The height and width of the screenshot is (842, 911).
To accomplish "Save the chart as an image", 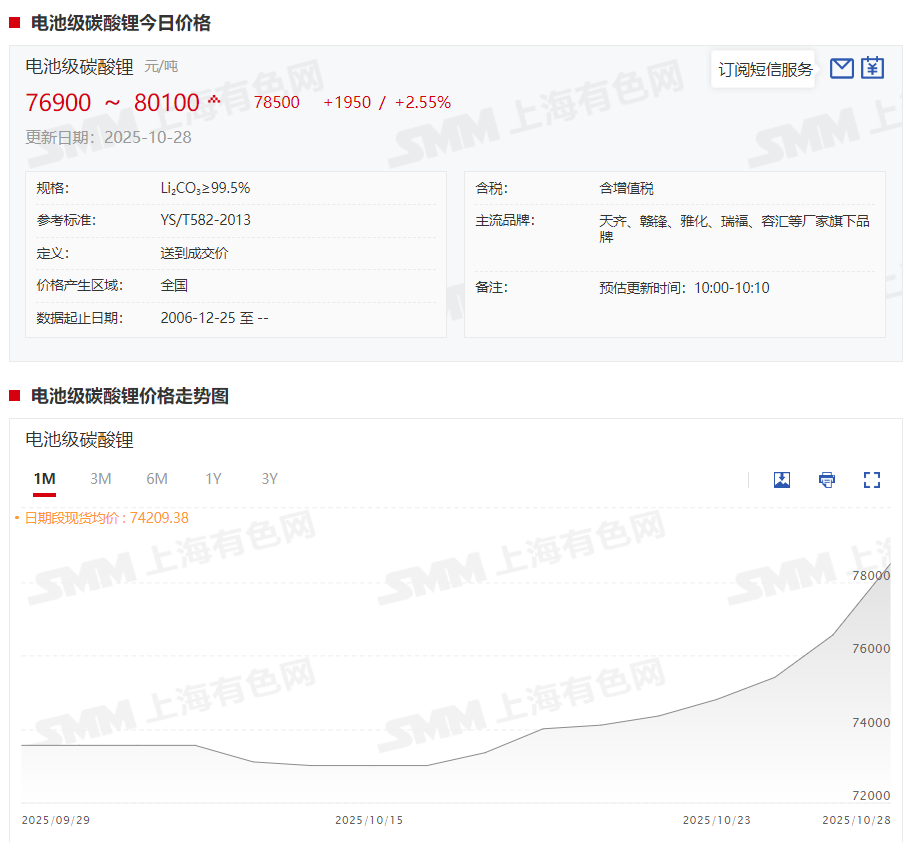I will point(782,480).
